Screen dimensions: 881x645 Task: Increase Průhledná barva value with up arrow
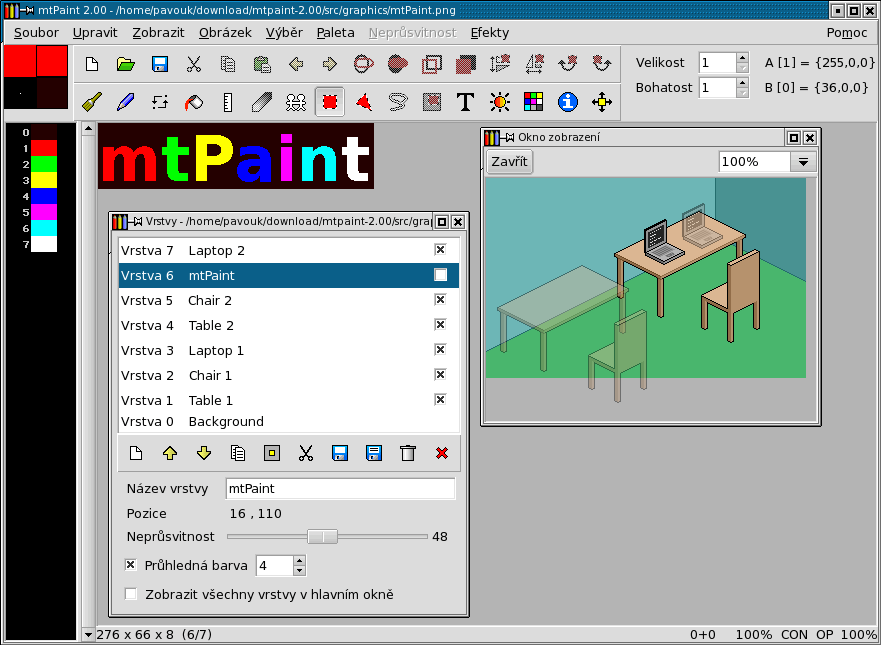[299, 561]
